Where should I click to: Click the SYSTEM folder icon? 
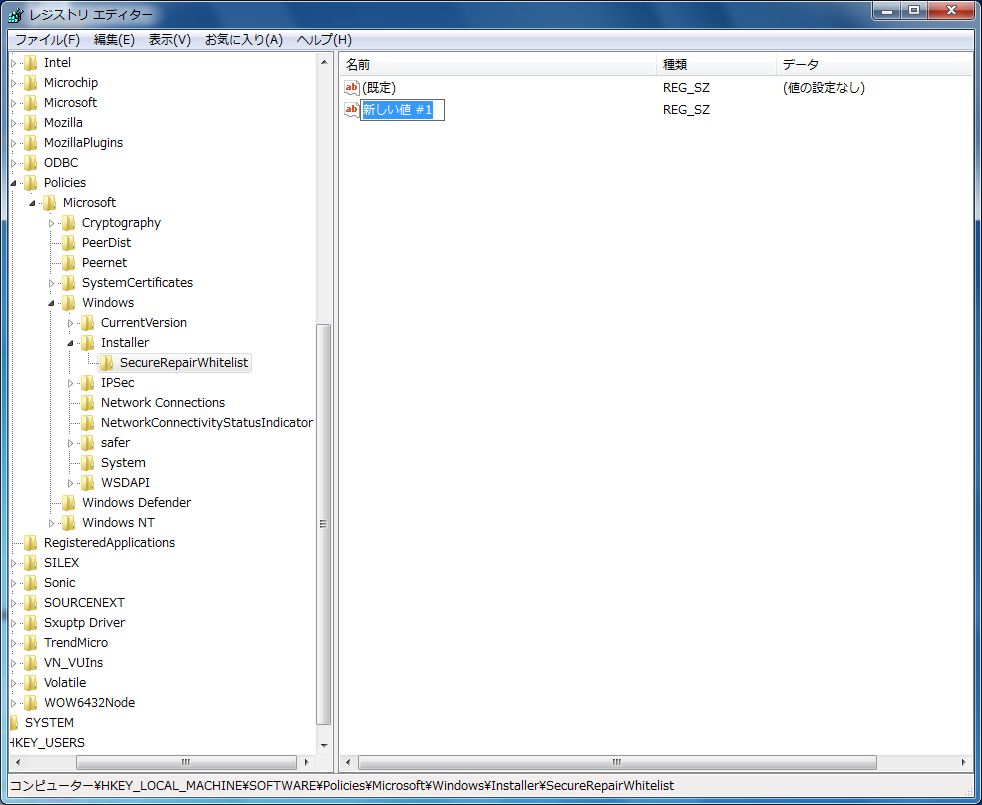(x=14, y=723)
